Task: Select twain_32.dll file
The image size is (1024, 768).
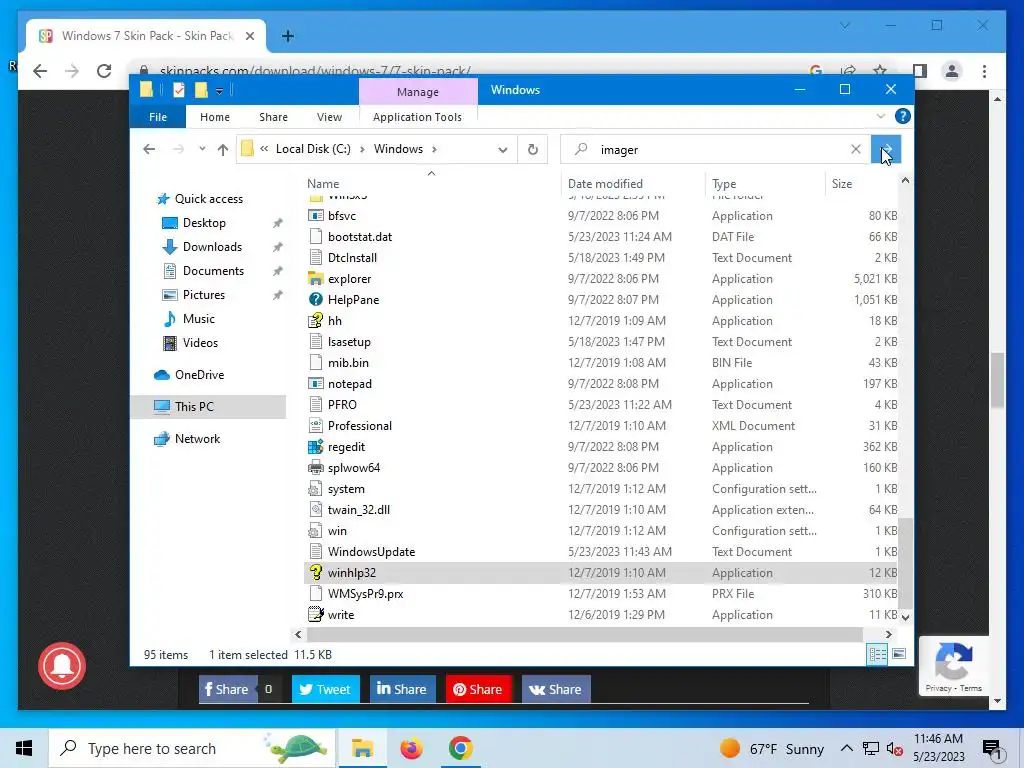Action: (x=359, y=509)
